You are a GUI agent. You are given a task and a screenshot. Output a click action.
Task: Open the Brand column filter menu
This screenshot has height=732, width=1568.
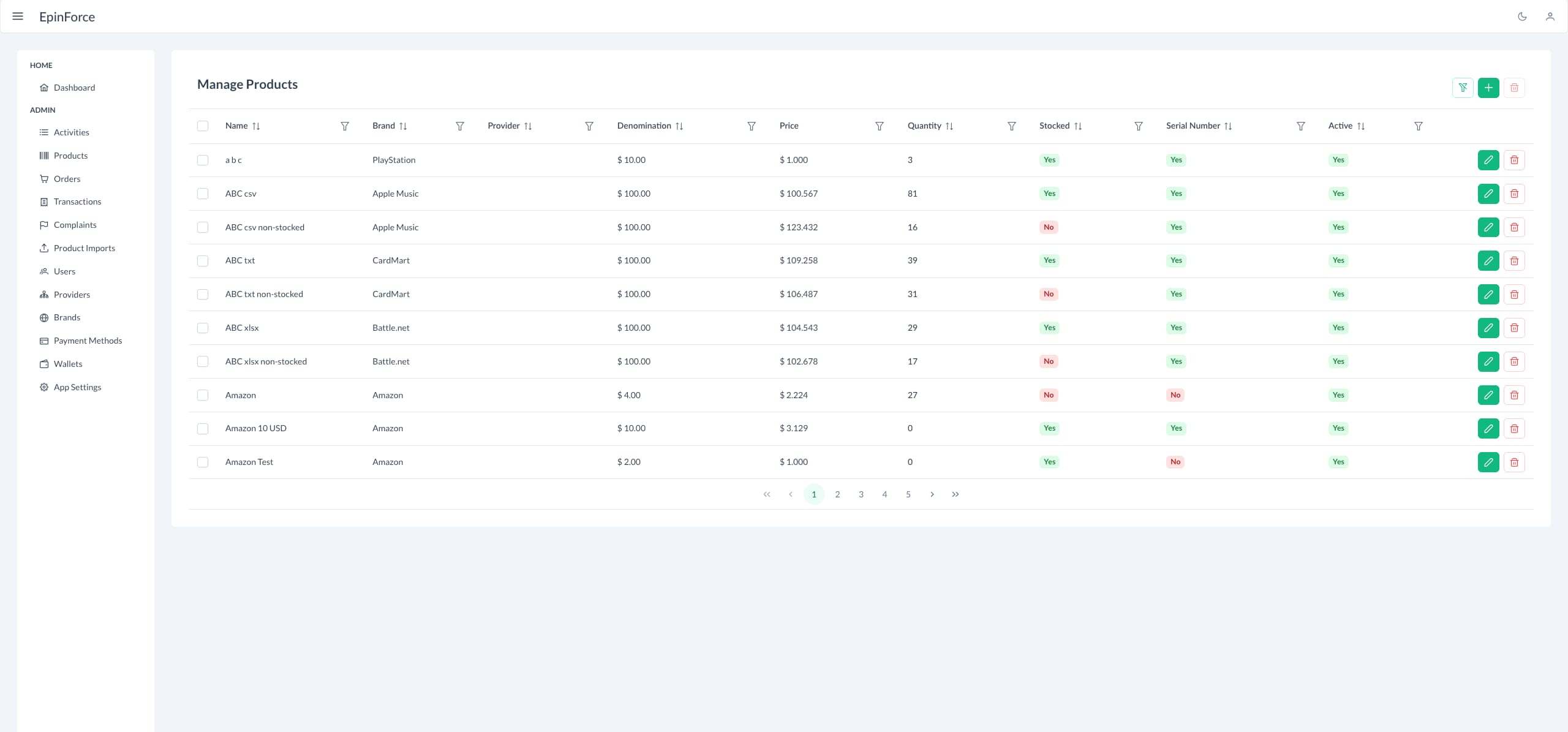coord(460,126)
